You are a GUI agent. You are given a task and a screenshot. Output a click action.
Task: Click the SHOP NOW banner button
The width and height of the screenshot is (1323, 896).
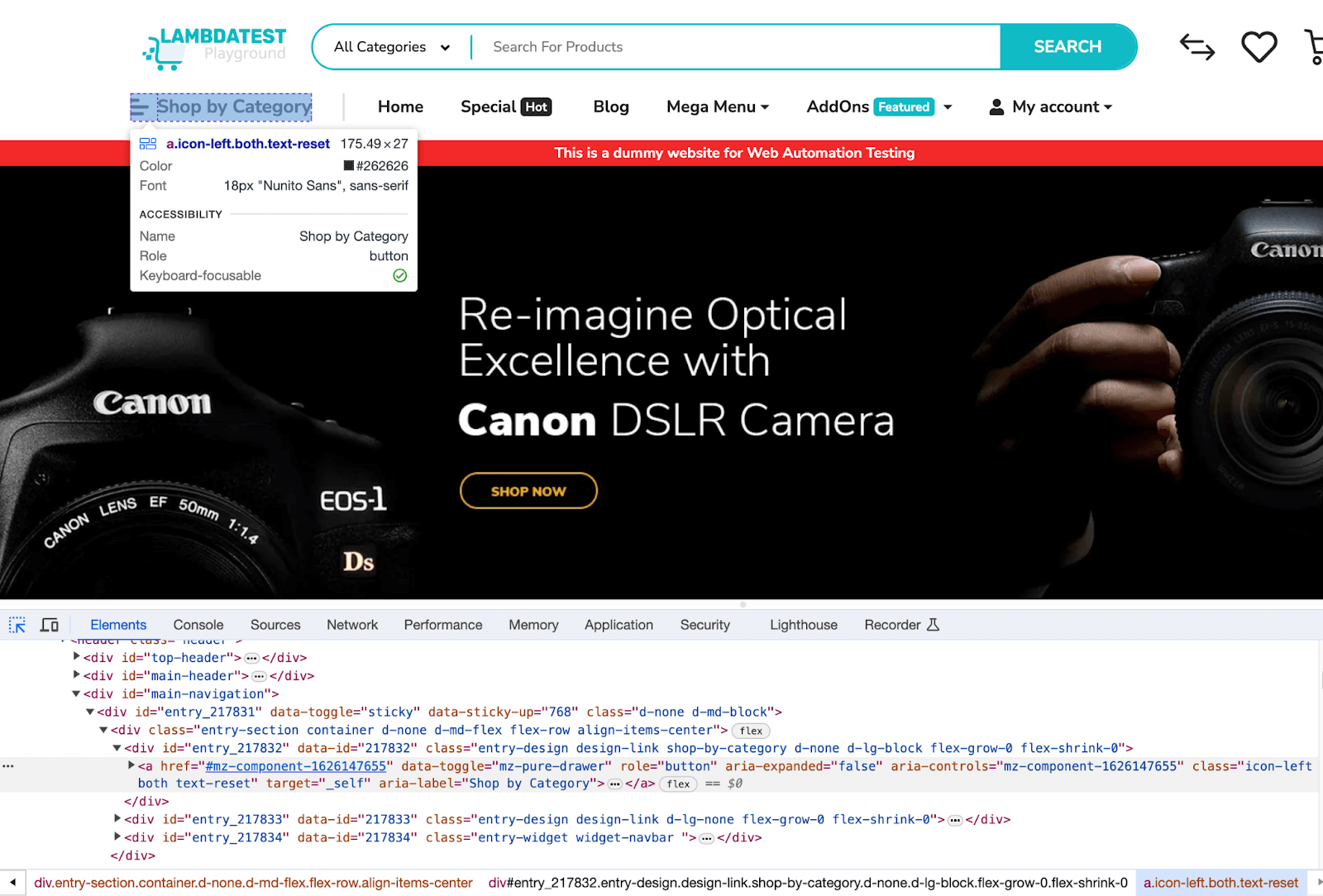click(528, 491)
